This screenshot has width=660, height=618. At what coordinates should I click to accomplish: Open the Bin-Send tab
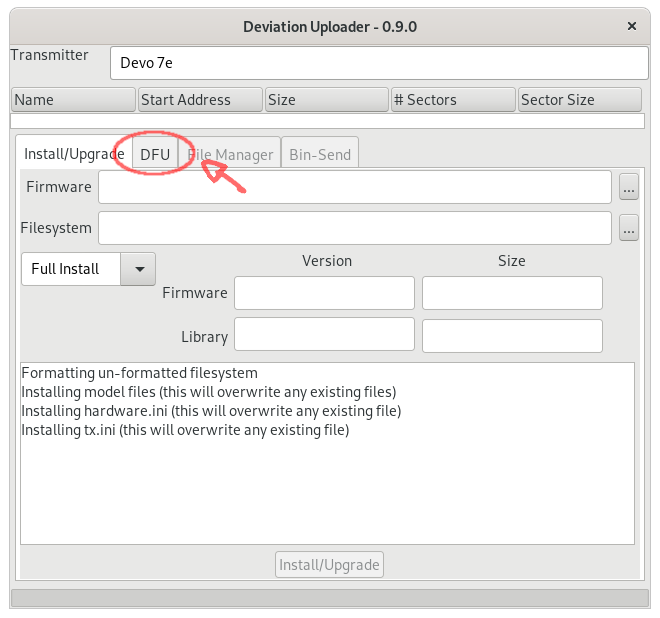(x=320, y=154)
